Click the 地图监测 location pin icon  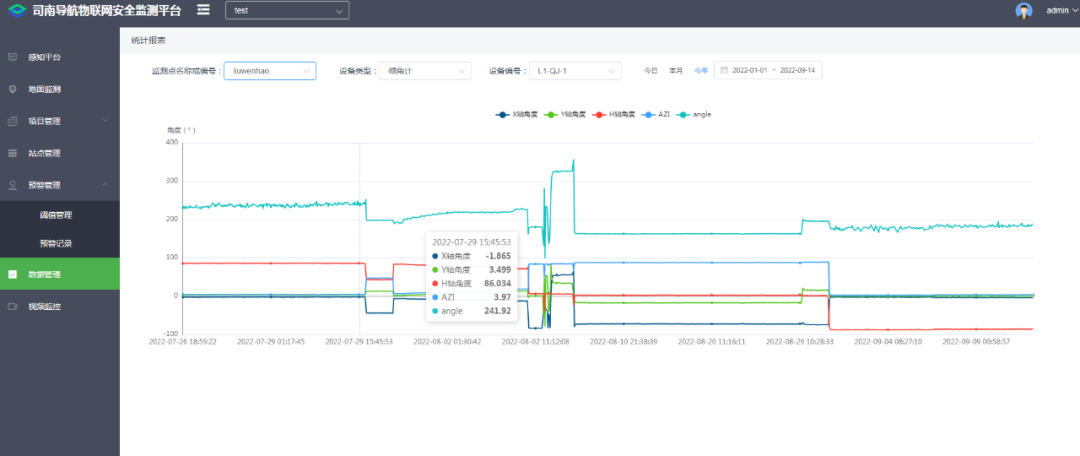12,90
